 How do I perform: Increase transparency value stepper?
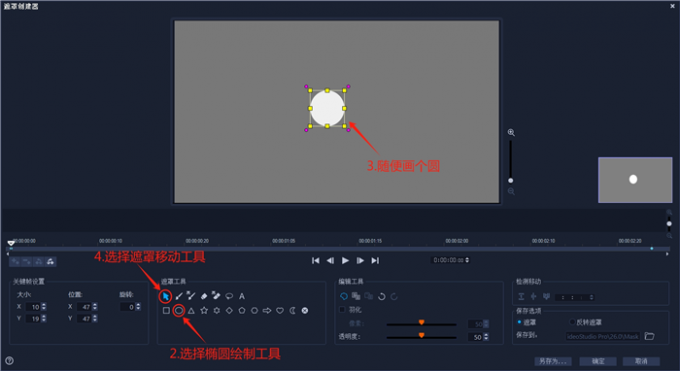486,335
